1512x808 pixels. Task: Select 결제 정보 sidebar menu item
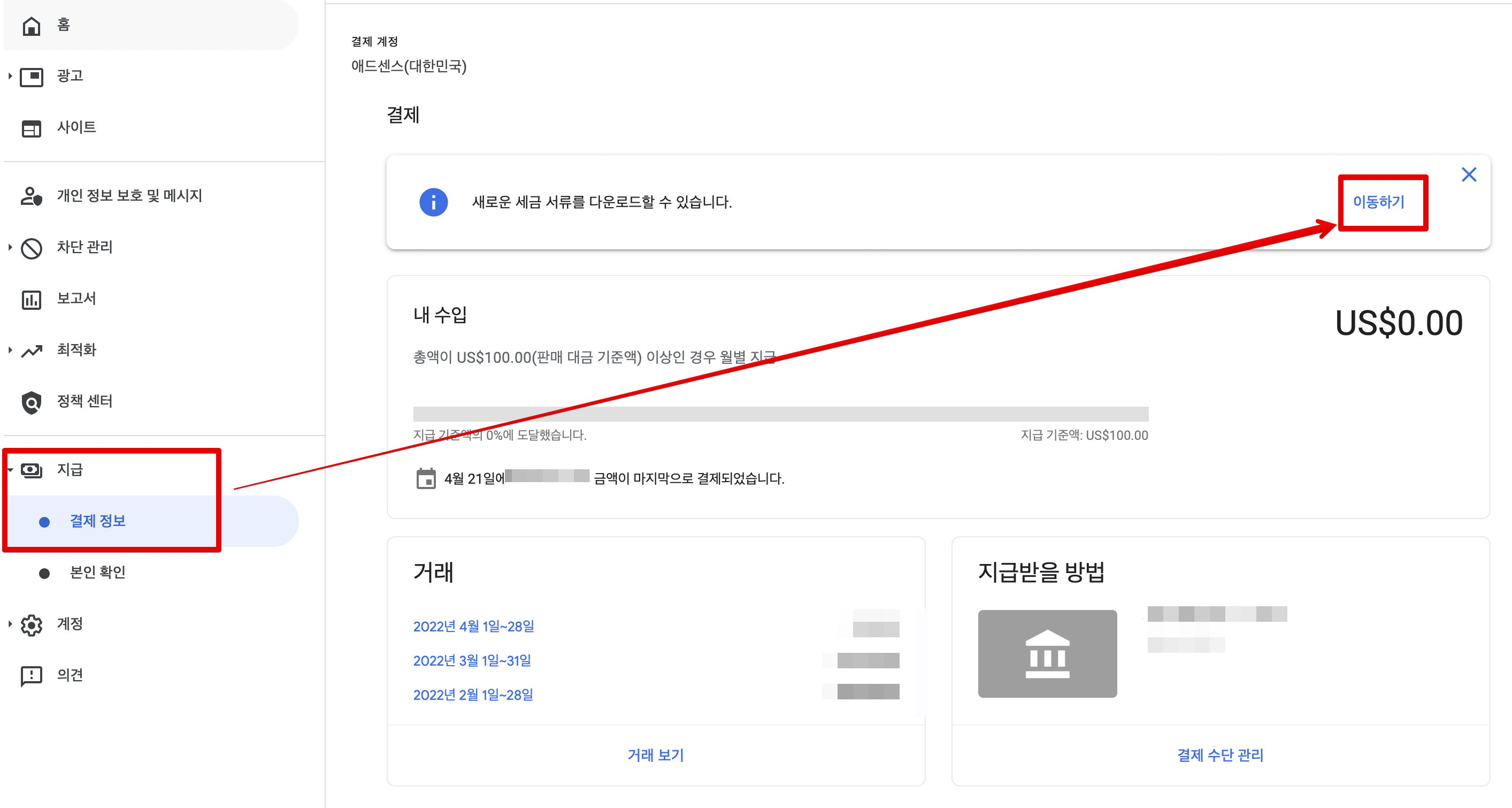[x=97, y=521]
